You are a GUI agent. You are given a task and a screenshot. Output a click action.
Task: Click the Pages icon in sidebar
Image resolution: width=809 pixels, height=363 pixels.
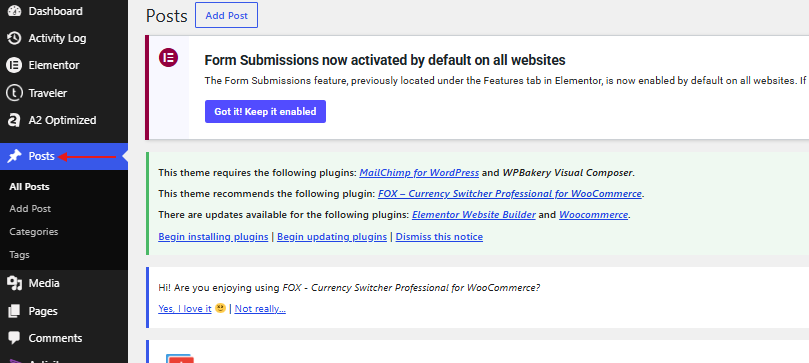(x=14, y=311)
